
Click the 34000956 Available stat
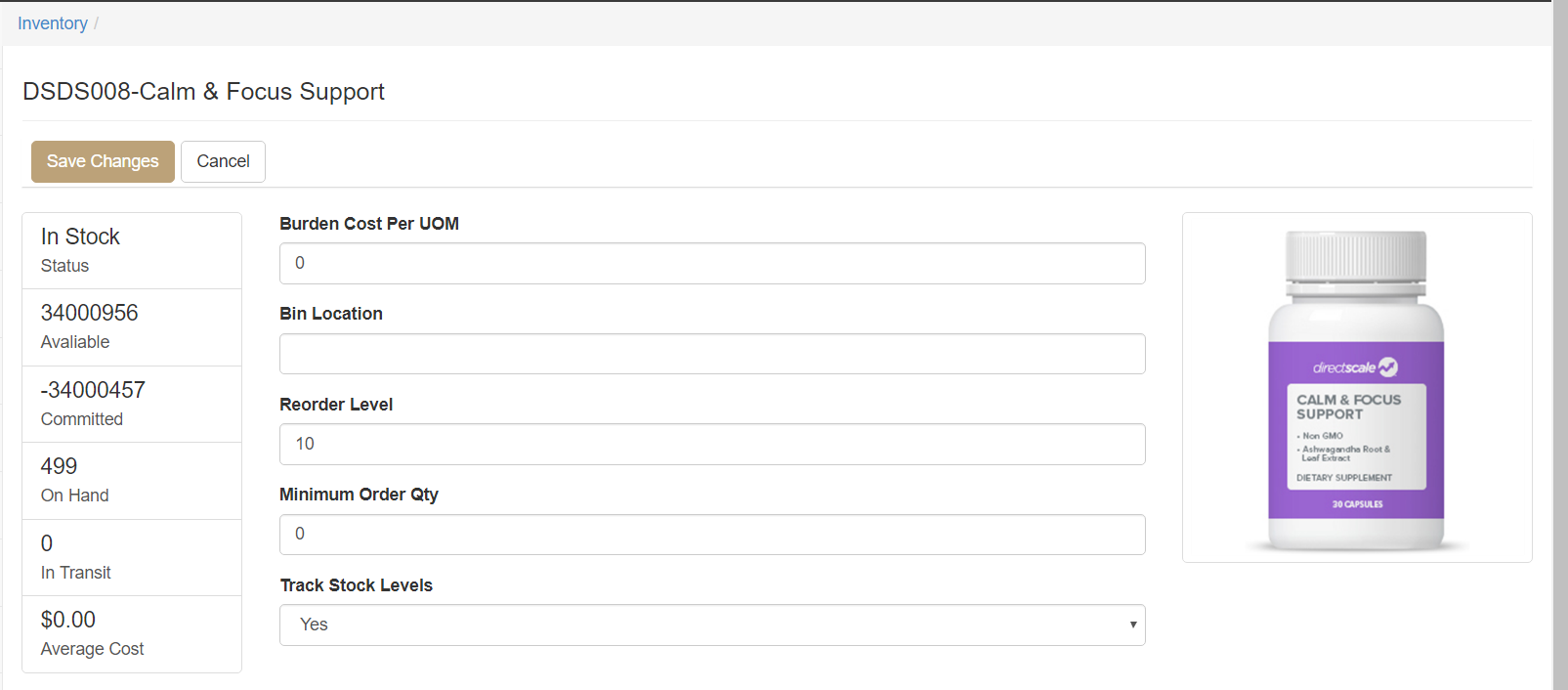[132, 326]
